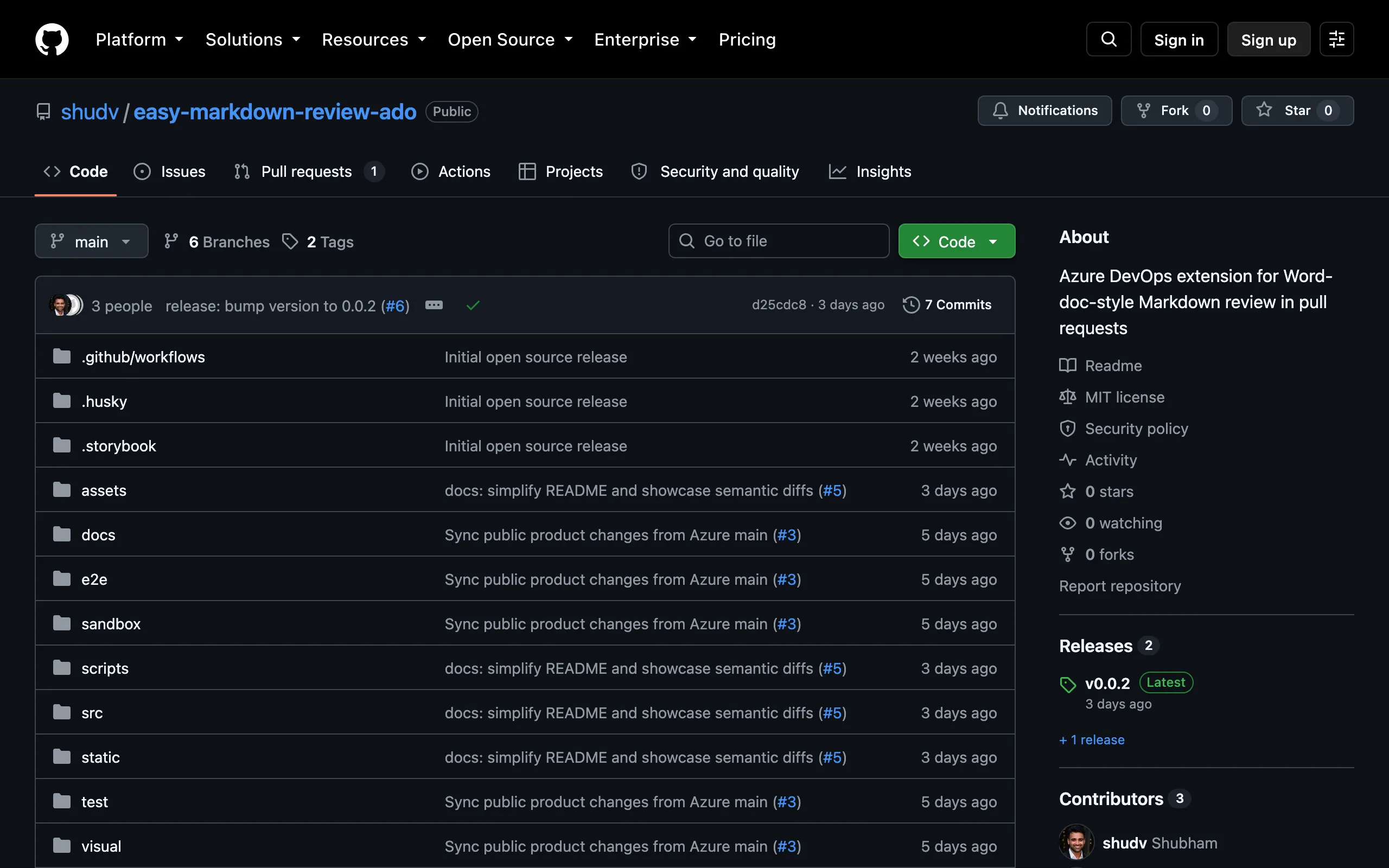Click the commit authors avatar stack

66,305
